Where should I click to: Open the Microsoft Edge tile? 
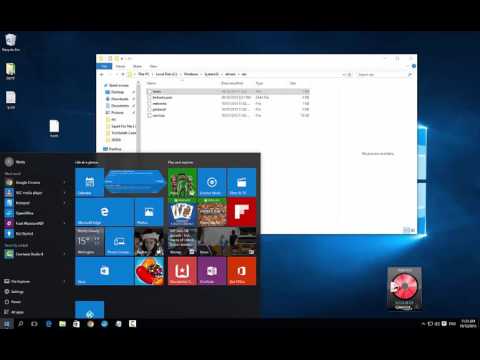104,212
